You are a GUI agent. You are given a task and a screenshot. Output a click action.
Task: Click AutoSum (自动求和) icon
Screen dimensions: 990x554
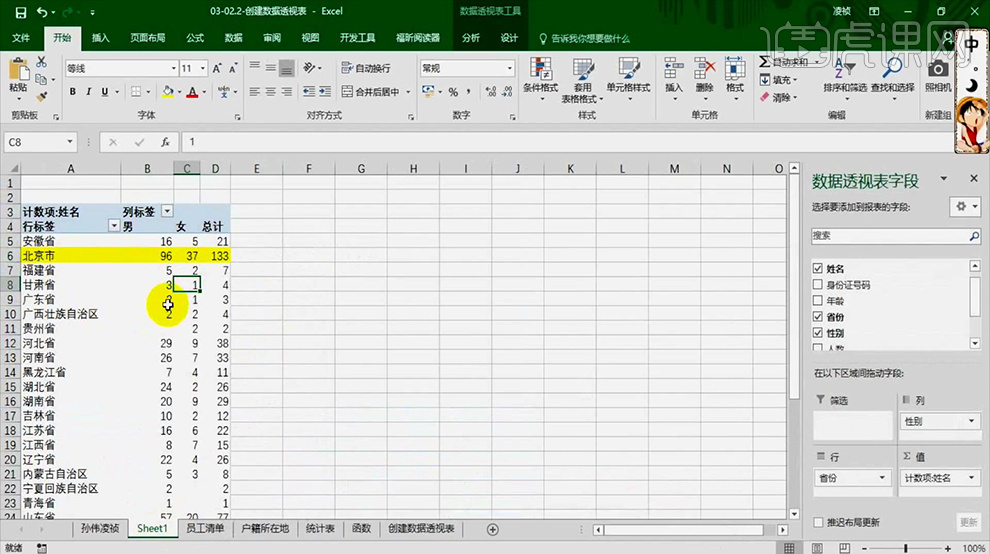pyautogui.click(x=765, y=62)
